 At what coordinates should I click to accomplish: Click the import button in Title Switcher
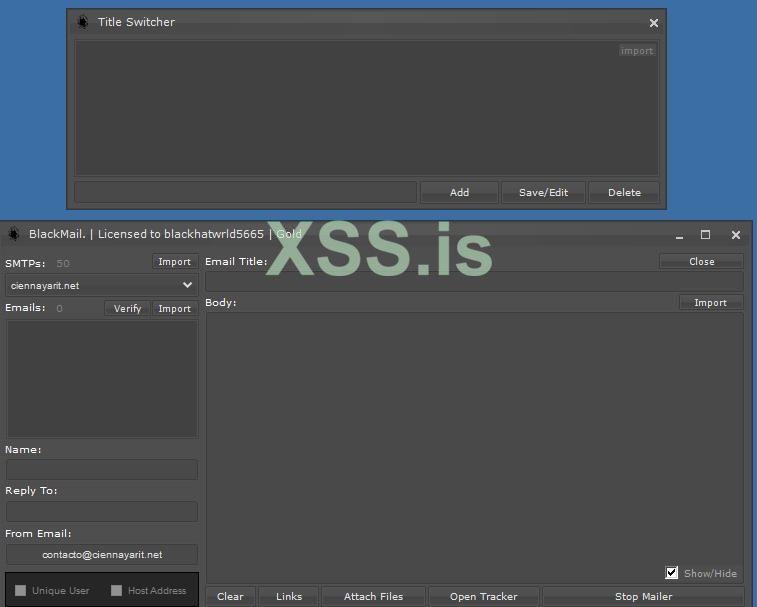637,51
